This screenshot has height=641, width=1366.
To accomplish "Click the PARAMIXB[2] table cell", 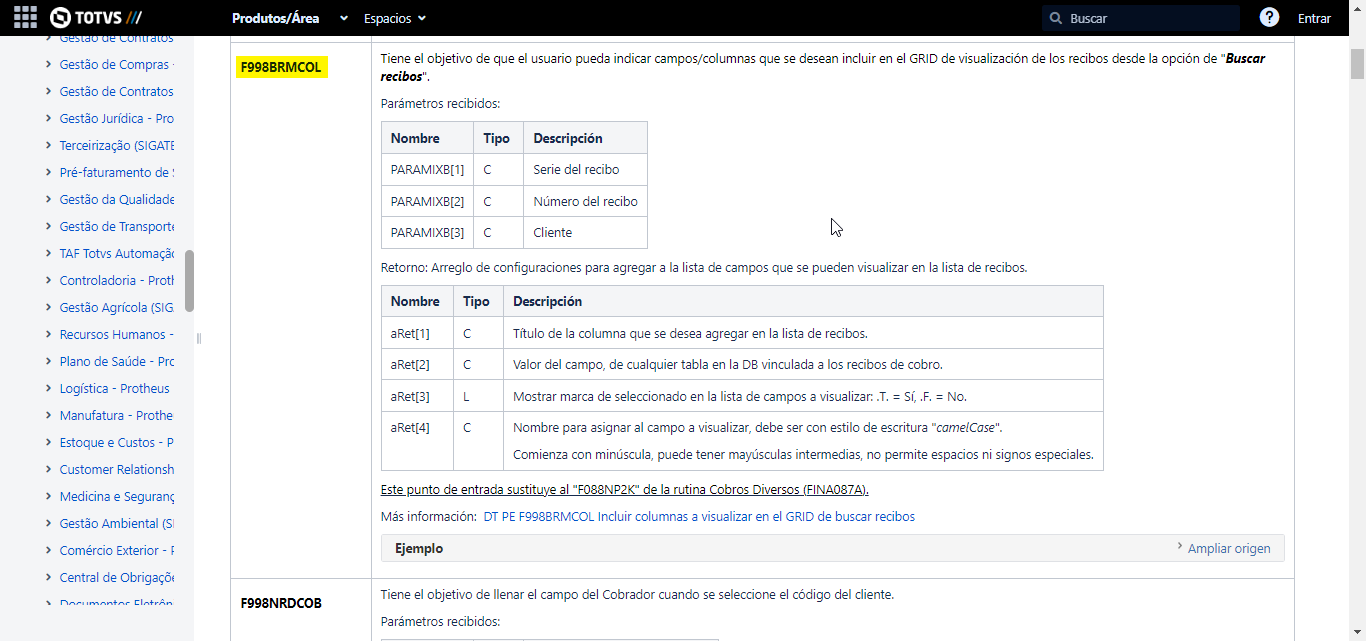I will point(428,201).
